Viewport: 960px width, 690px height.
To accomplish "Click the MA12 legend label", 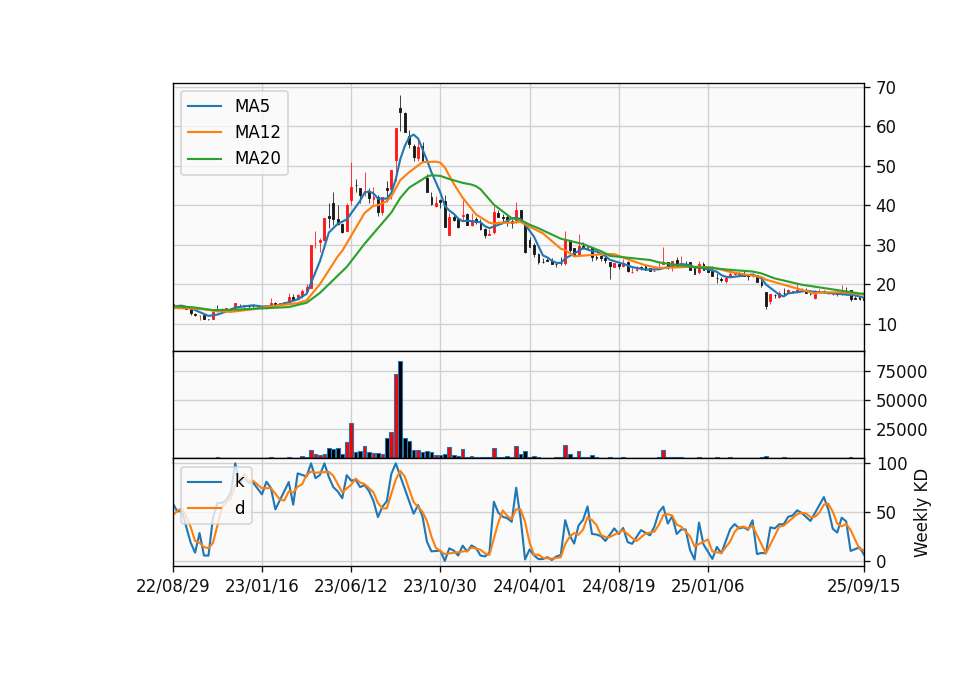I will pyautogui.click(x=257, y=132).
